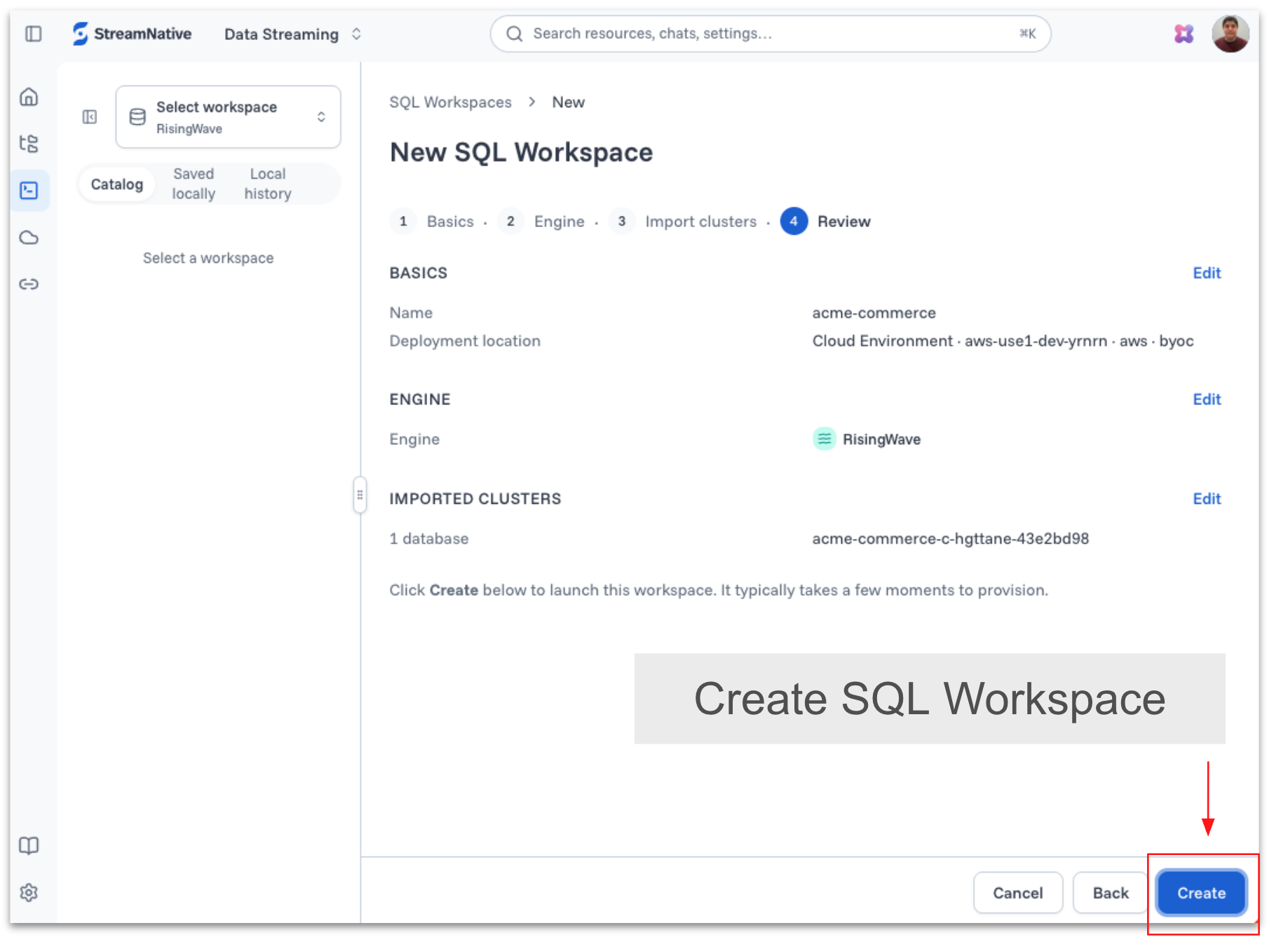Image resolution: width=1288 pixels, height=942 pixels.
Task: Collapse the catalog panel icon
Action: pos(90,117)
